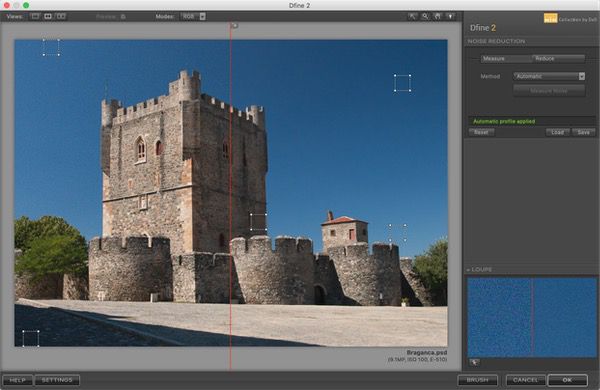
Task: Click the red split line handle
Action: pyautogui.click(x=234, y=26)
